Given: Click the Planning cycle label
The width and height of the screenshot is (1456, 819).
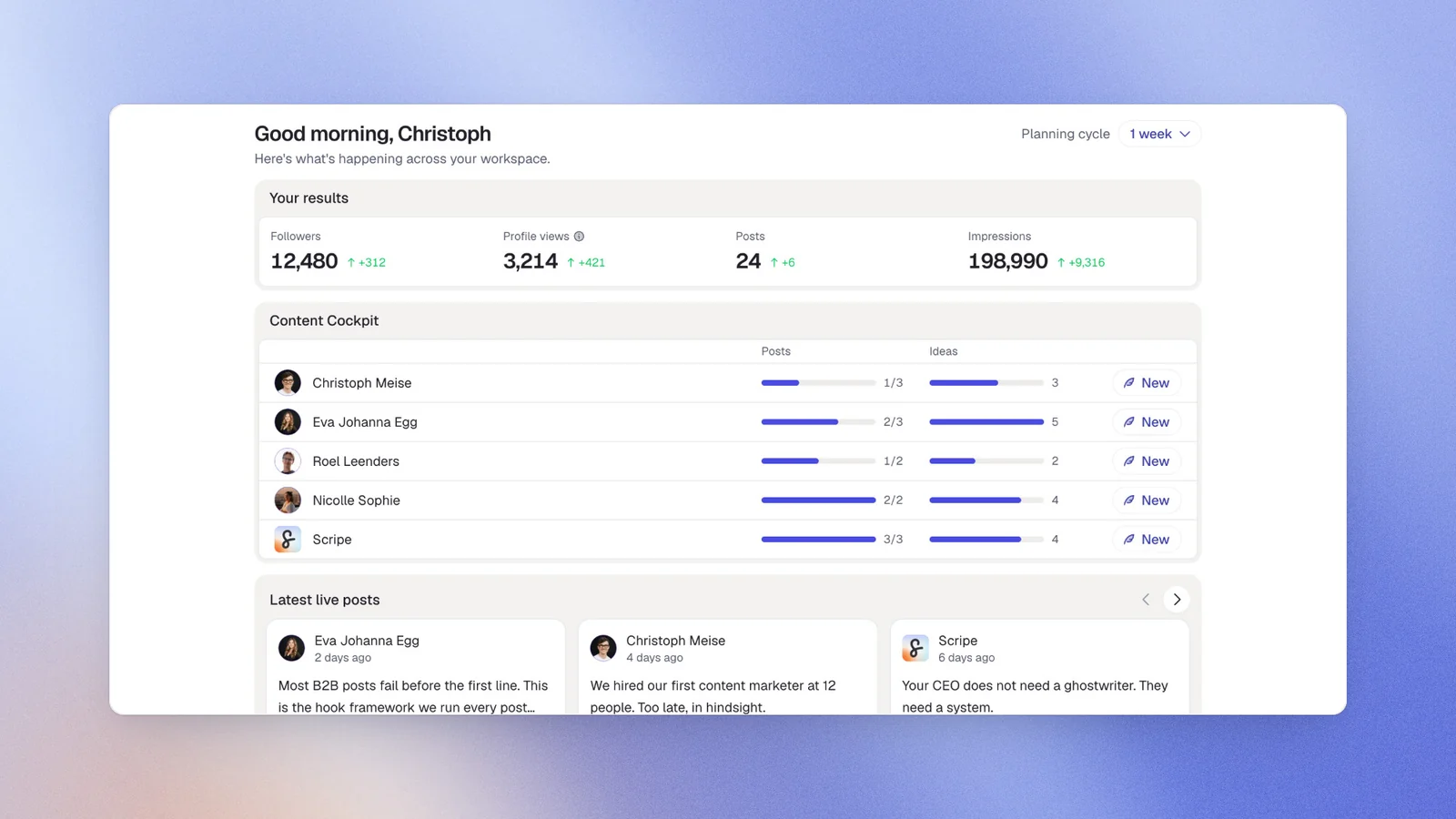Looking at the screenshot, I should (x=1066, y=134).
